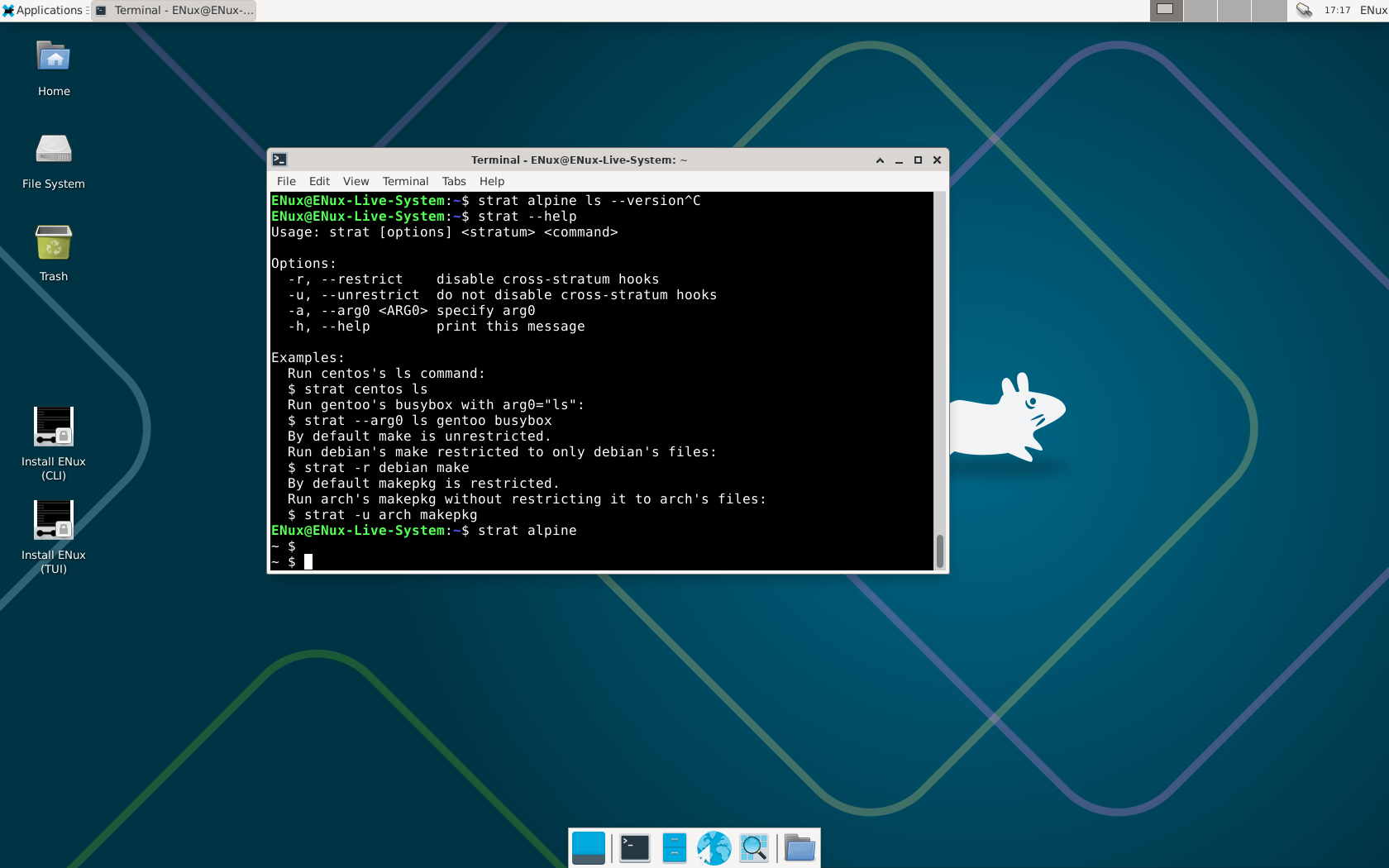Maximize the Terminal window
Screen dimensions: 1389x868
(x=918, y=160)
